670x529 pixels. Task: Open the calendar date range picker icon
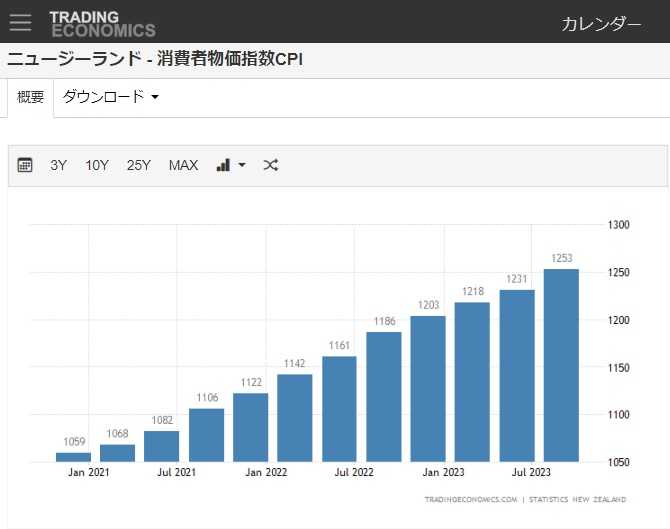26,165
